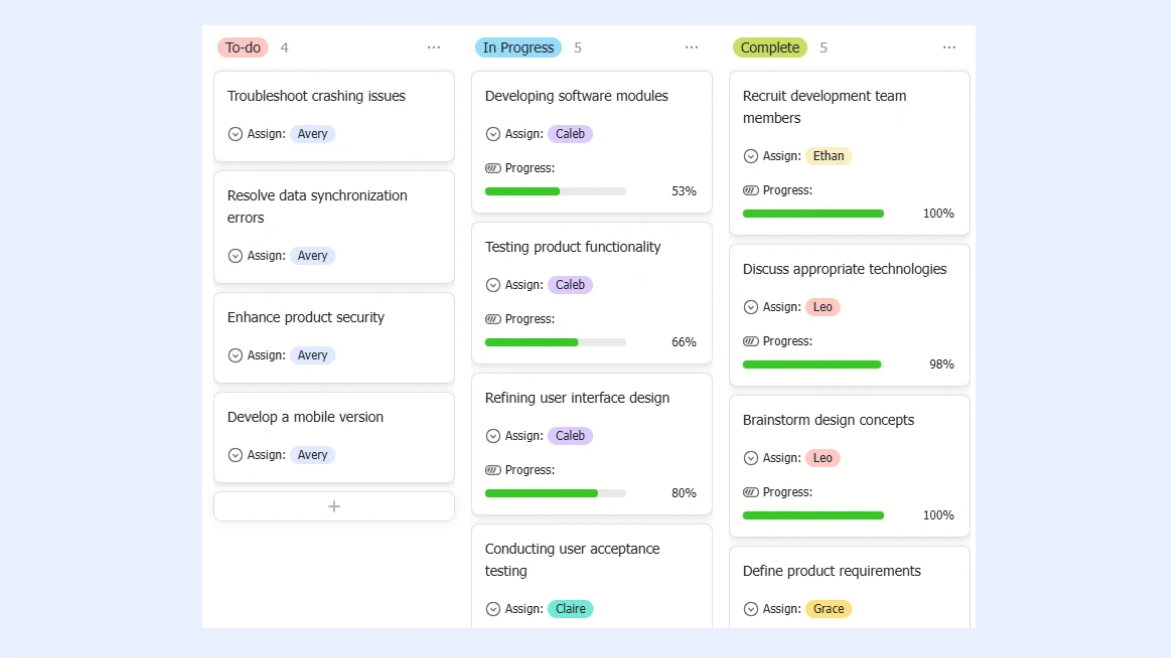Open Discuss appropriate technologies card title
The width and height of the screenshot is (1171, 658).
coord(845,270)
